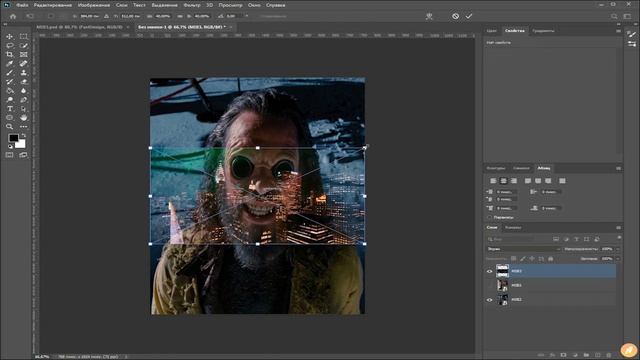Viewport: 640px width, 360px height.
Task: Commit the transform with the checkmark
Action: (469, 16)
